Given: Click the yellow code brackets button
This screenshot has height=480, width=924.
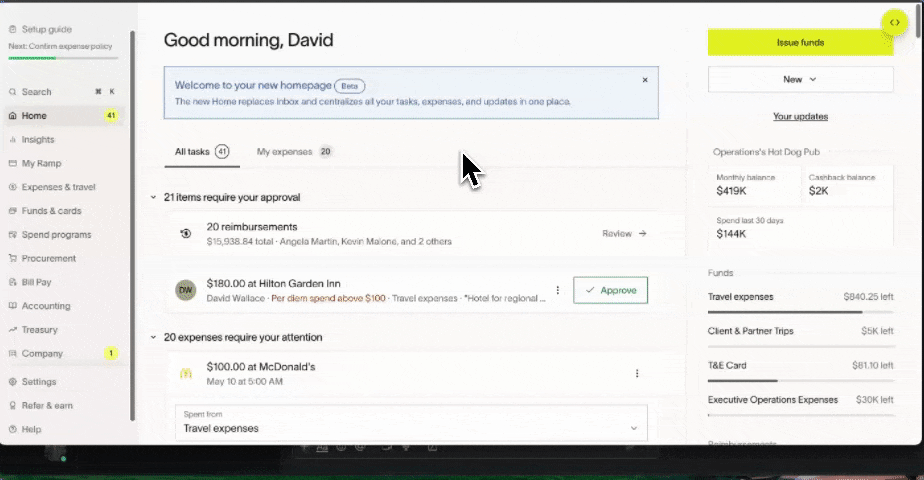Looking at the screenshot, I should (895, 23).
